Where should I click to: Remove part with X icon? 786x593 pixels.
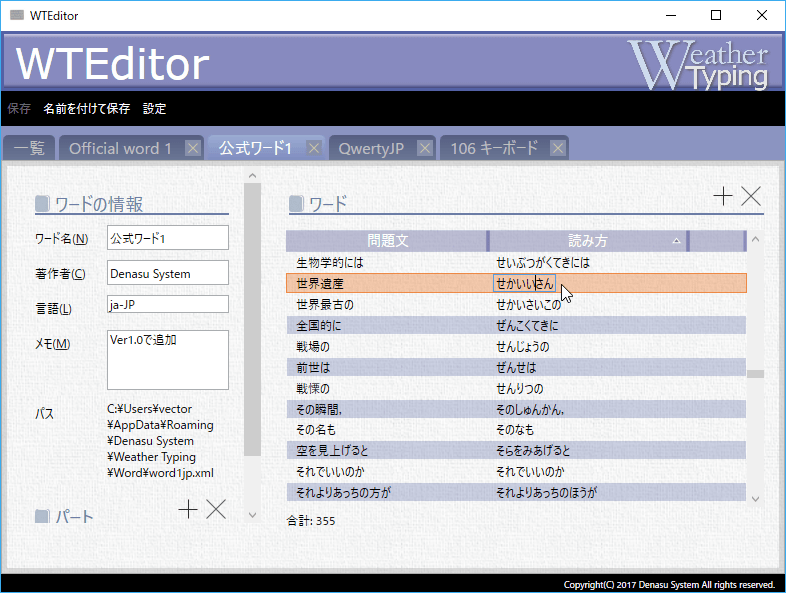216,509
